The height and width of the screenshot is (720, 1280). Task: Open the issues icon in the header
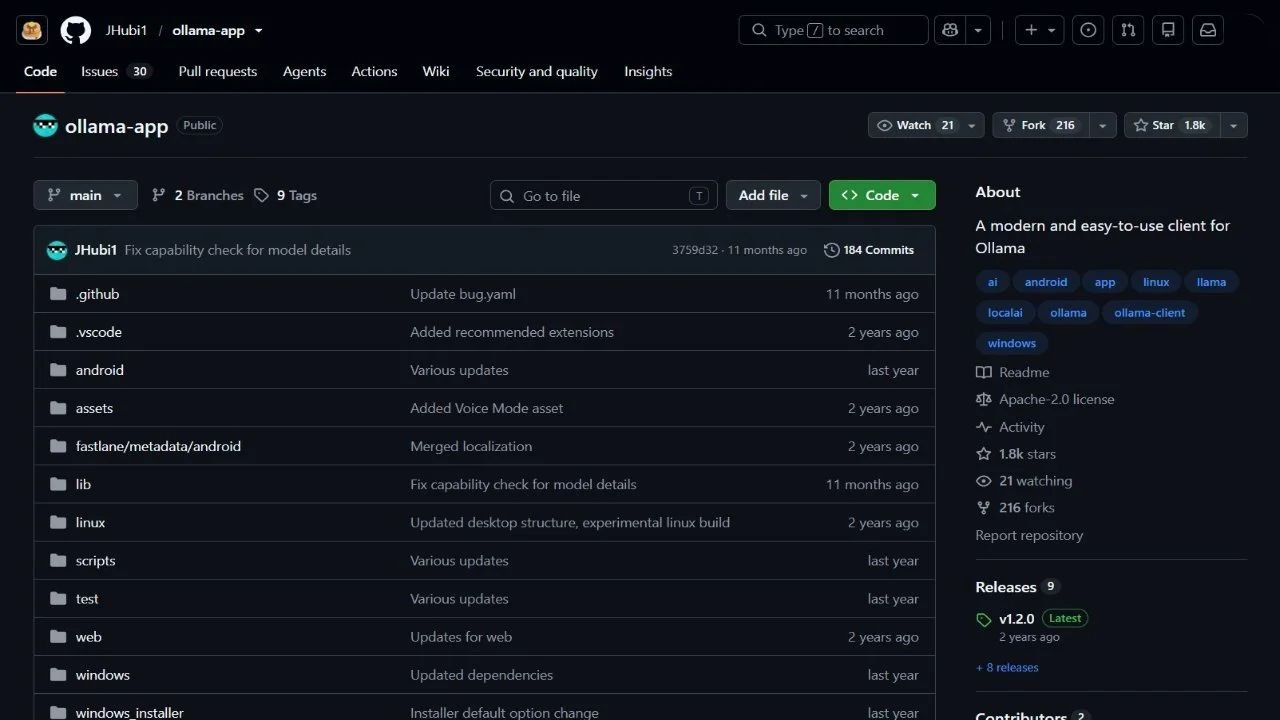point(1088,30)
